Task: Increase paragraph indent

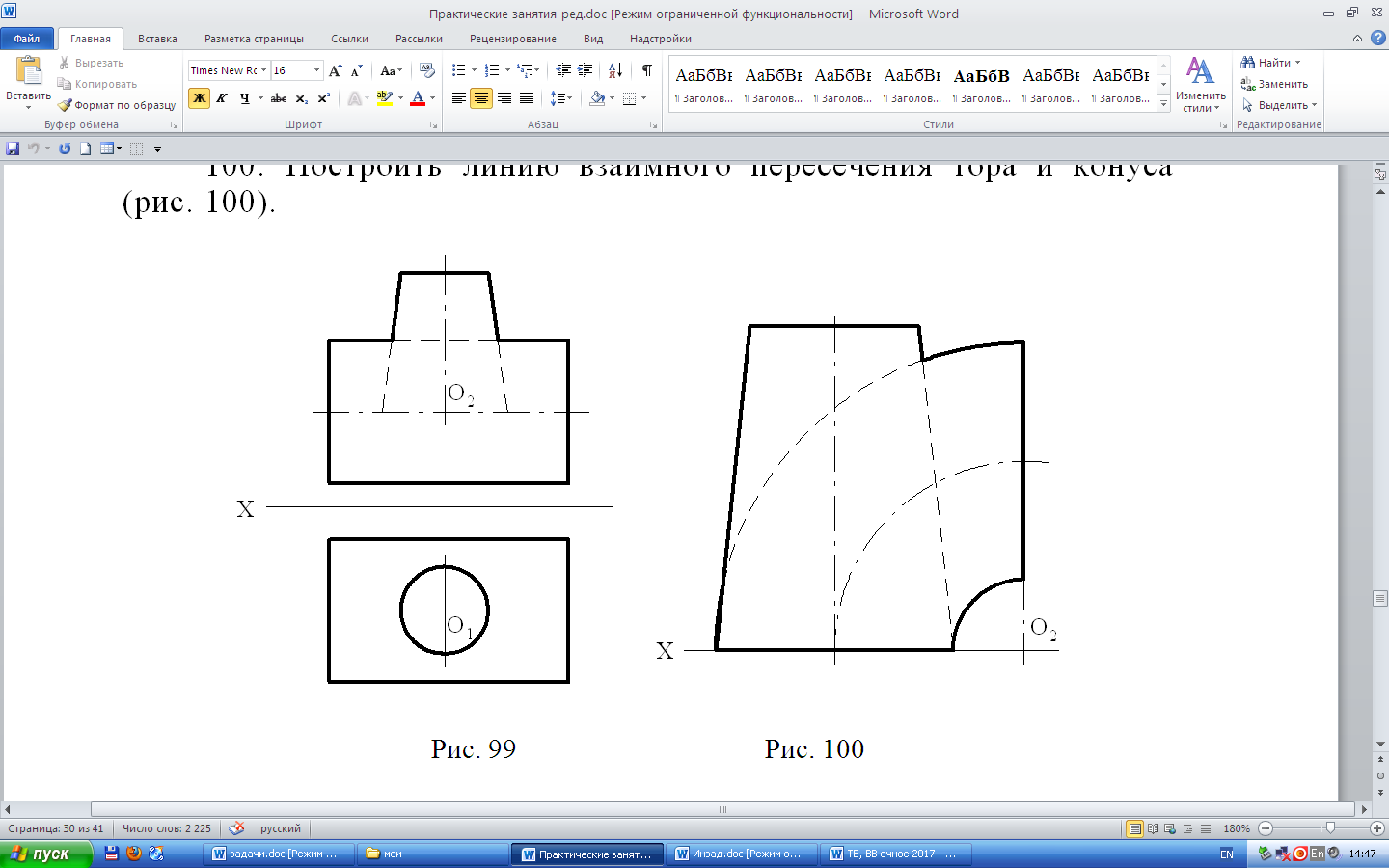Action: click(x=586, y=70)
